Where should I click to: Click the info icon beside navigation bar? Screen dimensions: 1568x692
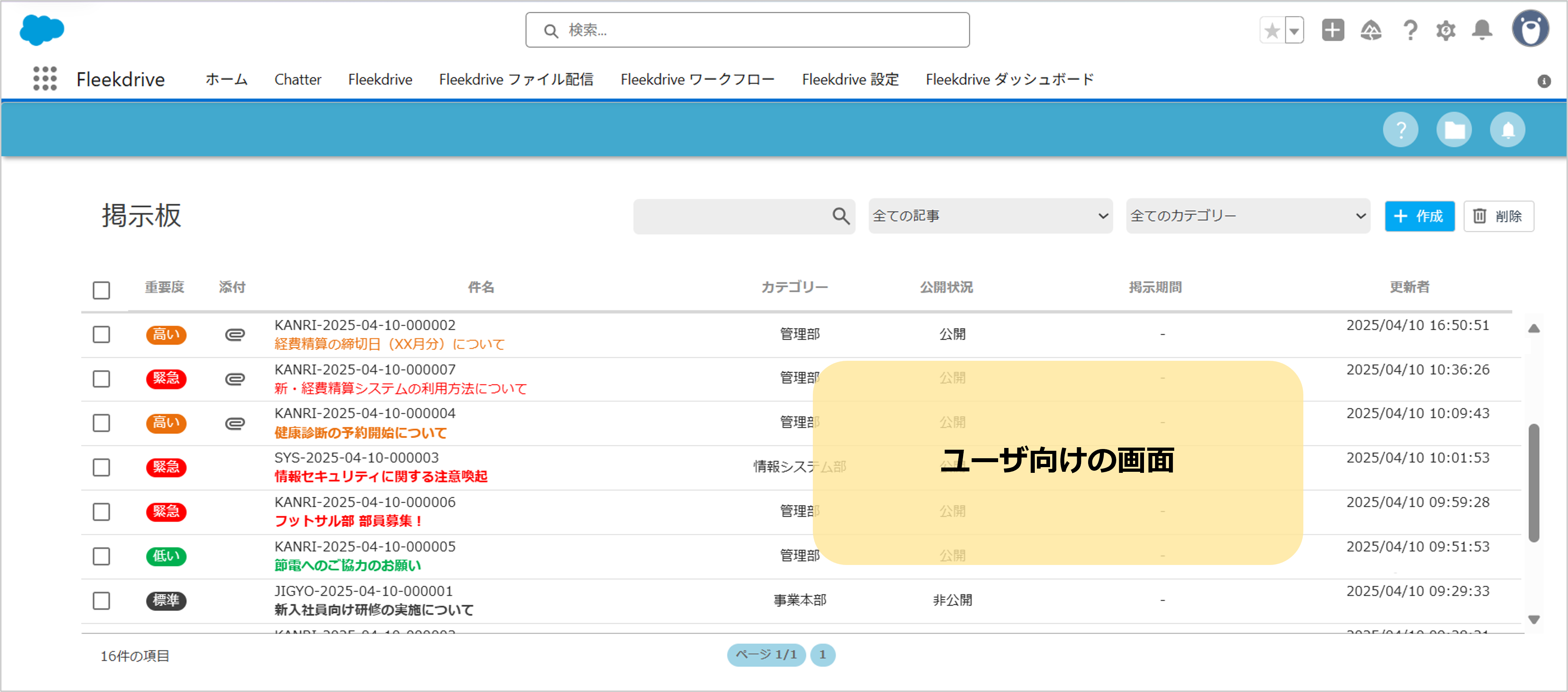(x=1544, y=81)
